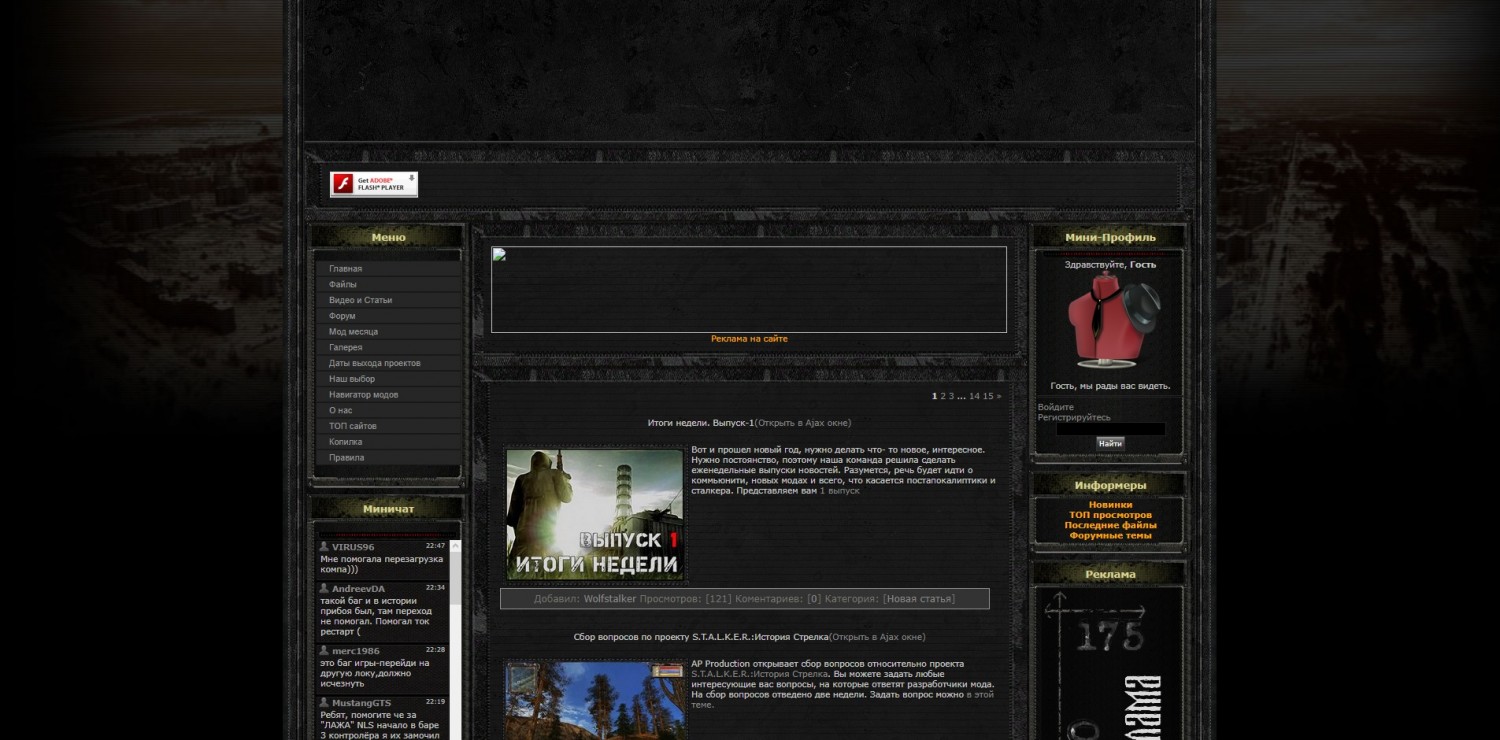
Task: Open Навигатор модов from the menu
Action: click(x=389, y=395)
